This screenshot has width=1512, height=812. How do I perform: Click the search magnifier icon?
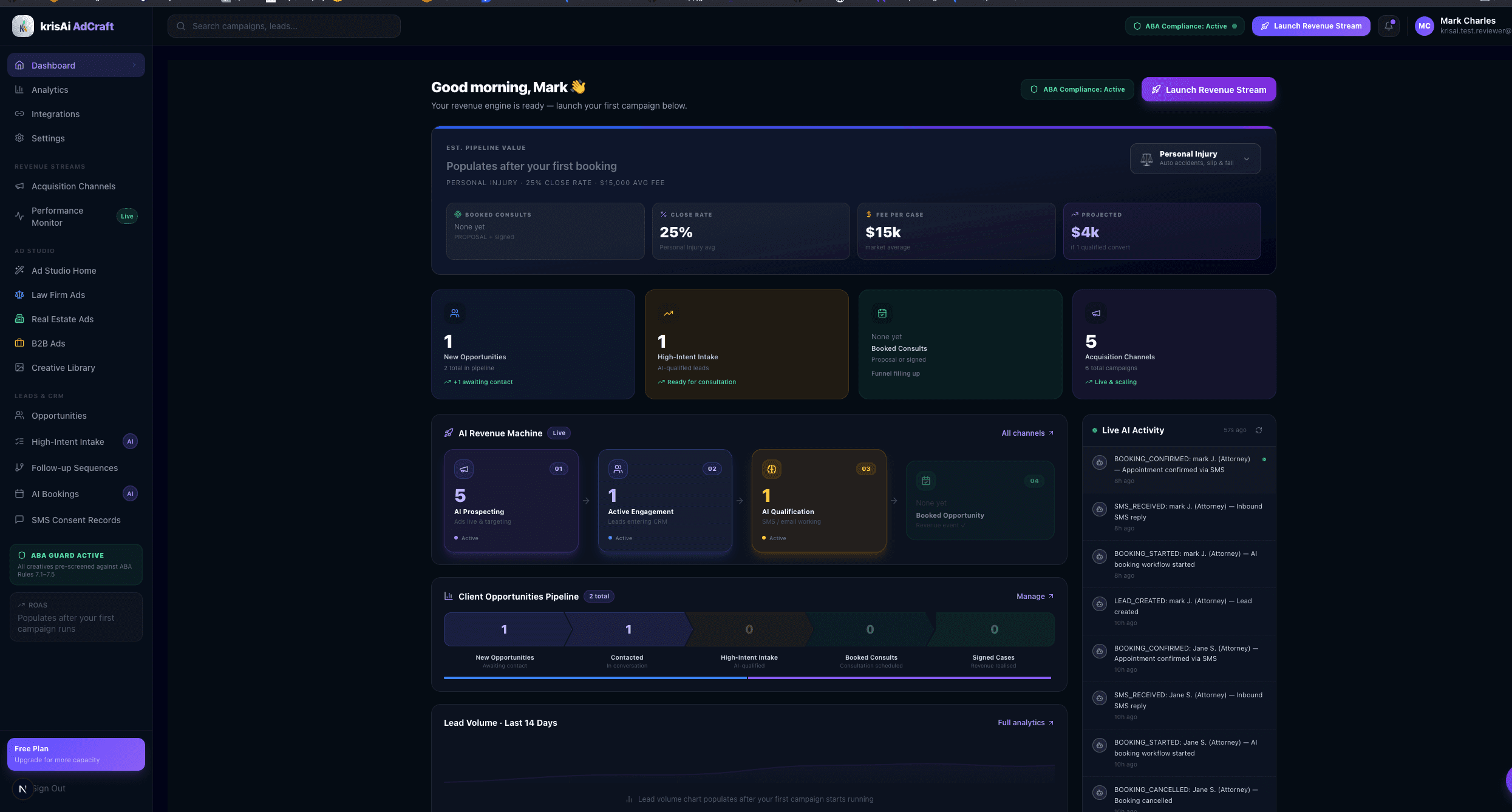181,26
